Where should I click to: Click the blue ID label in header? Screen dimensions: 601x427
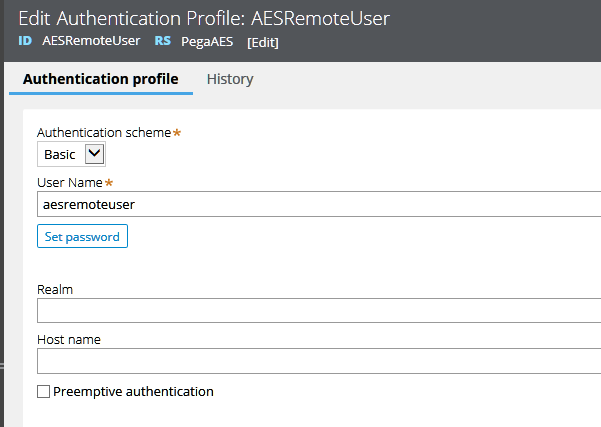point(25,41)
